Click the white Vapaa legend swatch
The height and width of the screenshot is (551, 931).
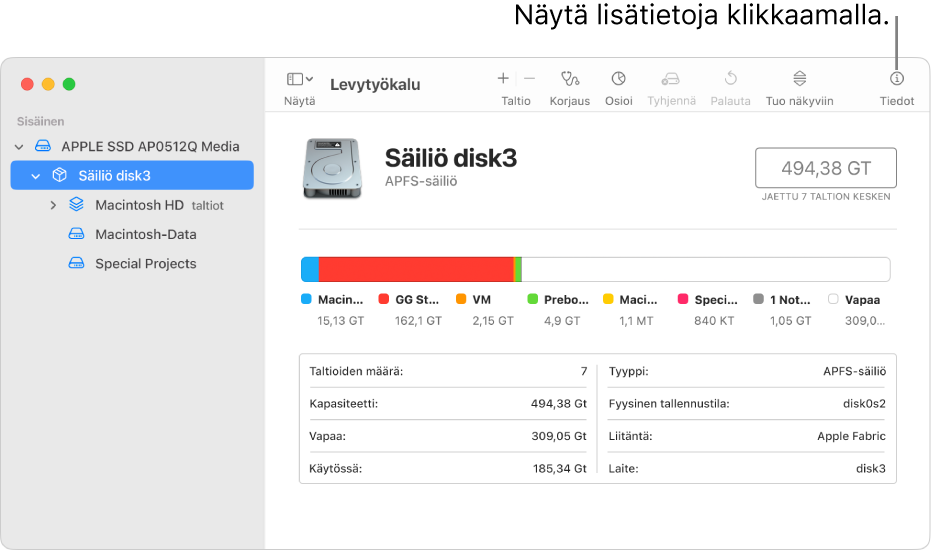833,299
